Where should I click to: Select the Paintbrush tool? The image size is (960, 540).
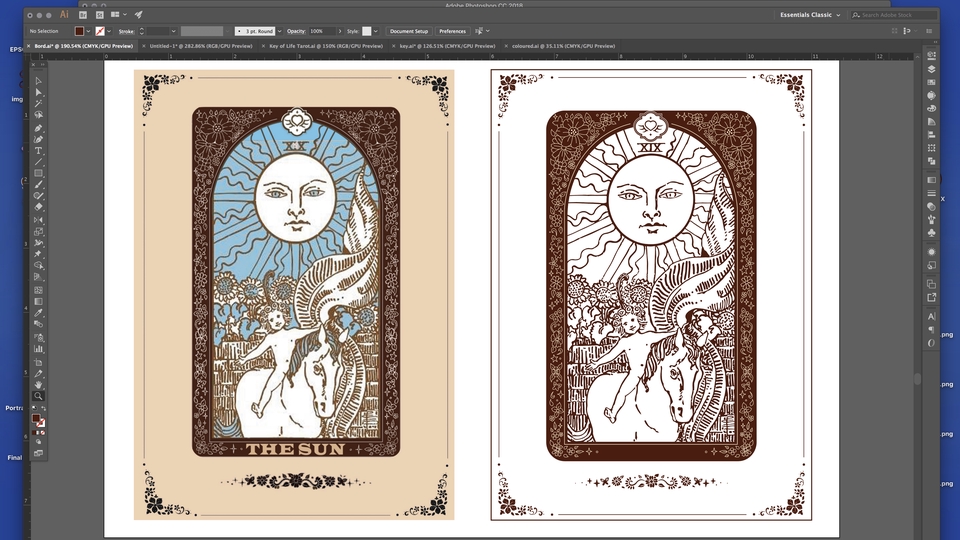tap(38, 184)
